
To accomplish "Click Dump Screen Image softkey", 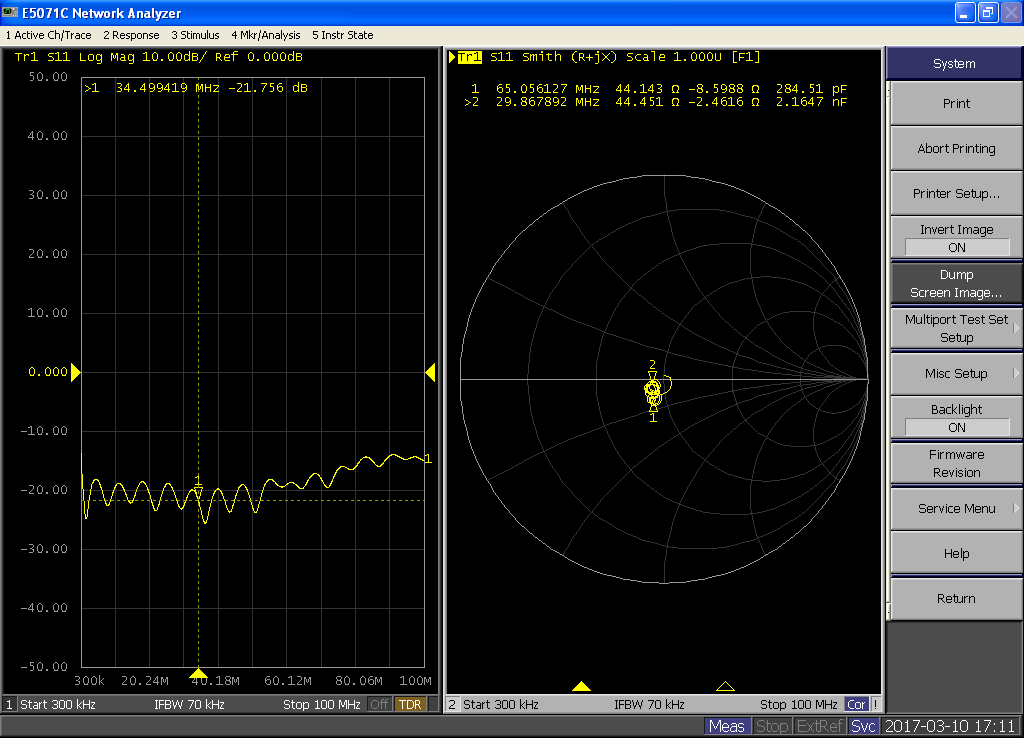I will click(956, 283).
